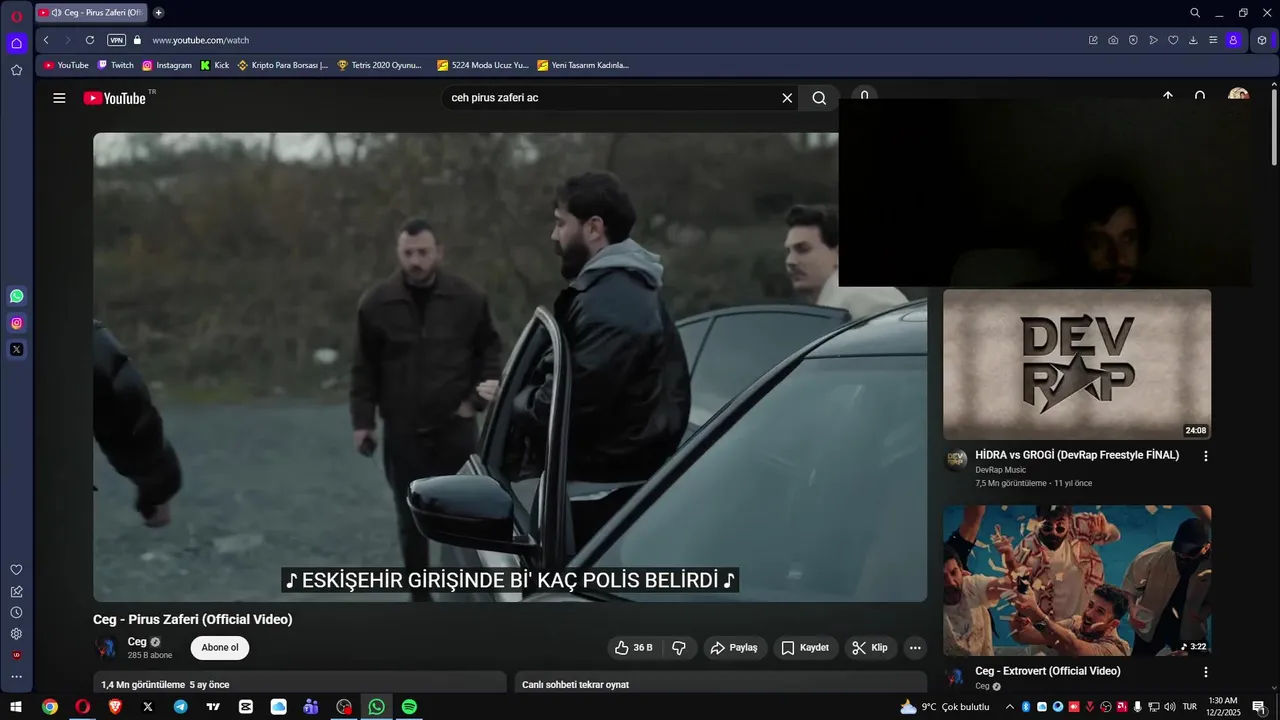Open Opera sidebar bookmarks star icon

pos(16,70)
